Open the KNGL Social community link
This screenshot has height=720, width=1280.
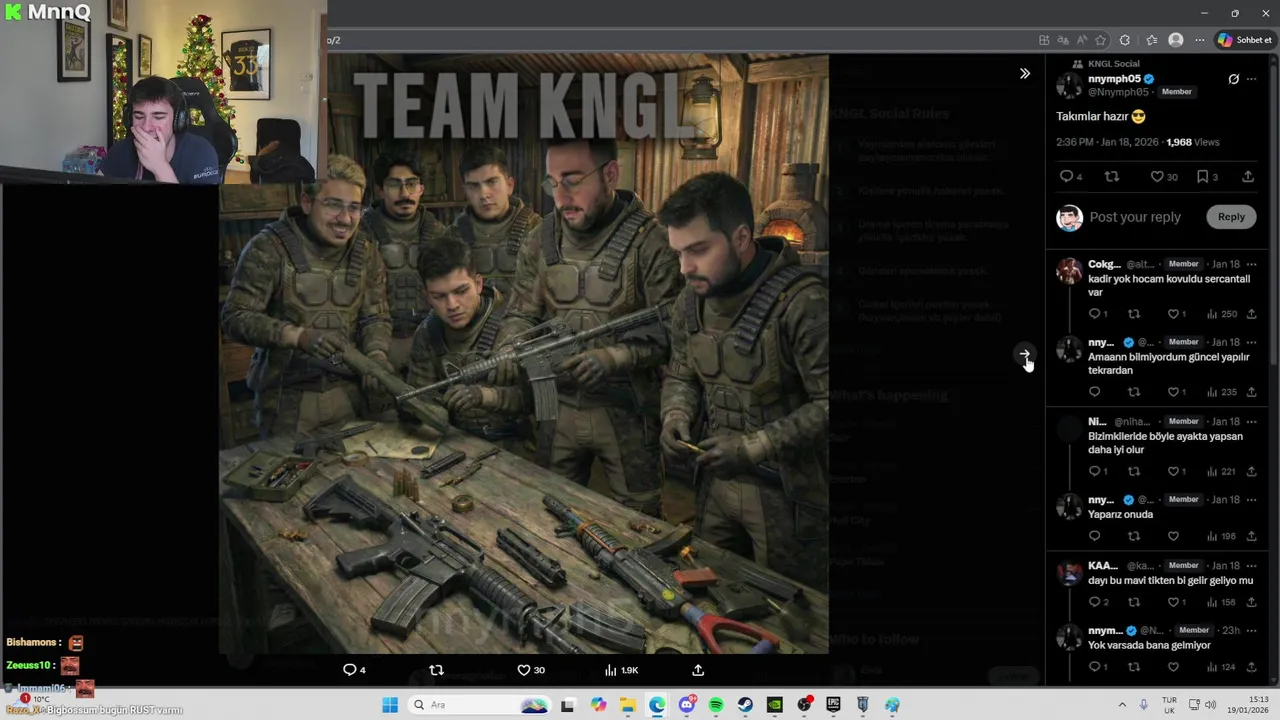point(1113,64)
